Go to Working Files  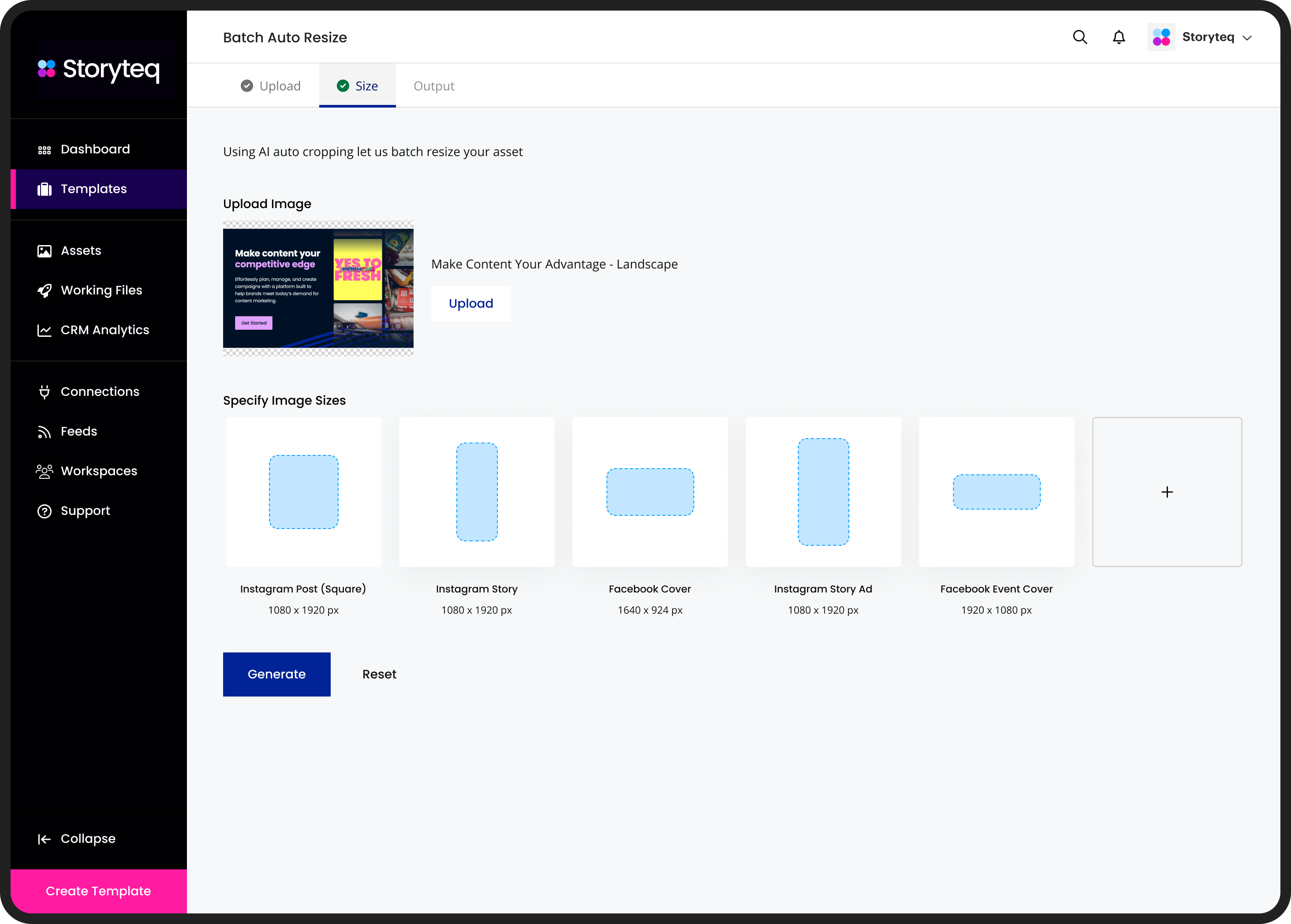pos(101,290)
